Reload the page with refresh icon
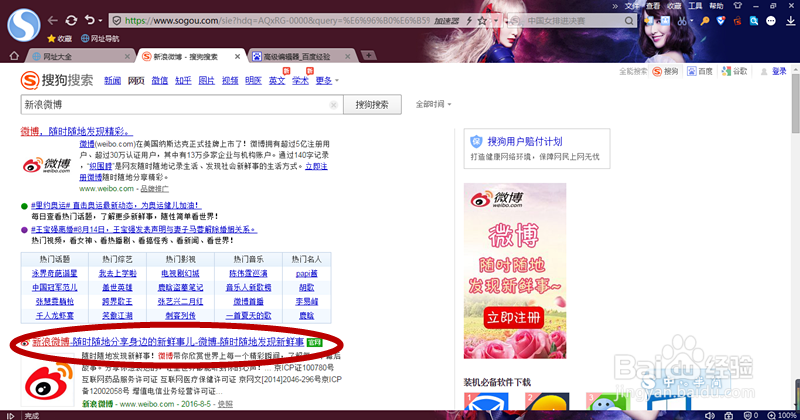800x420 pixels. pos(71,20)
